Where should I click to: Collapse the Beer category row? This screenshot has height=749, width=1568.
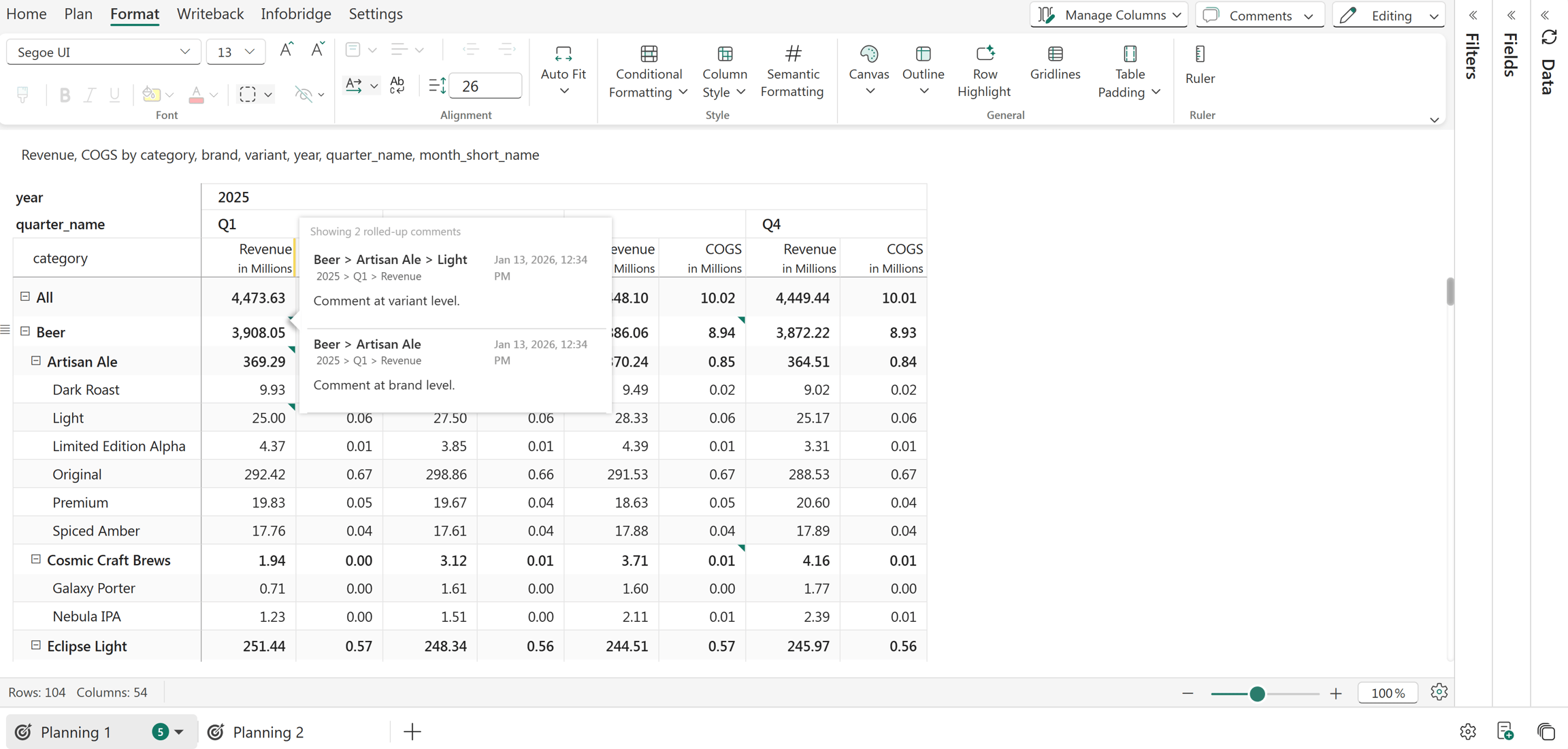[x=25, y=331]
